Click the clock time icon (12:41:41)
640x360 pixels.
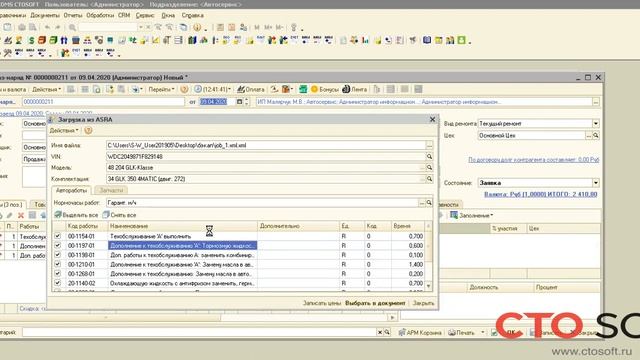[198, 89]
